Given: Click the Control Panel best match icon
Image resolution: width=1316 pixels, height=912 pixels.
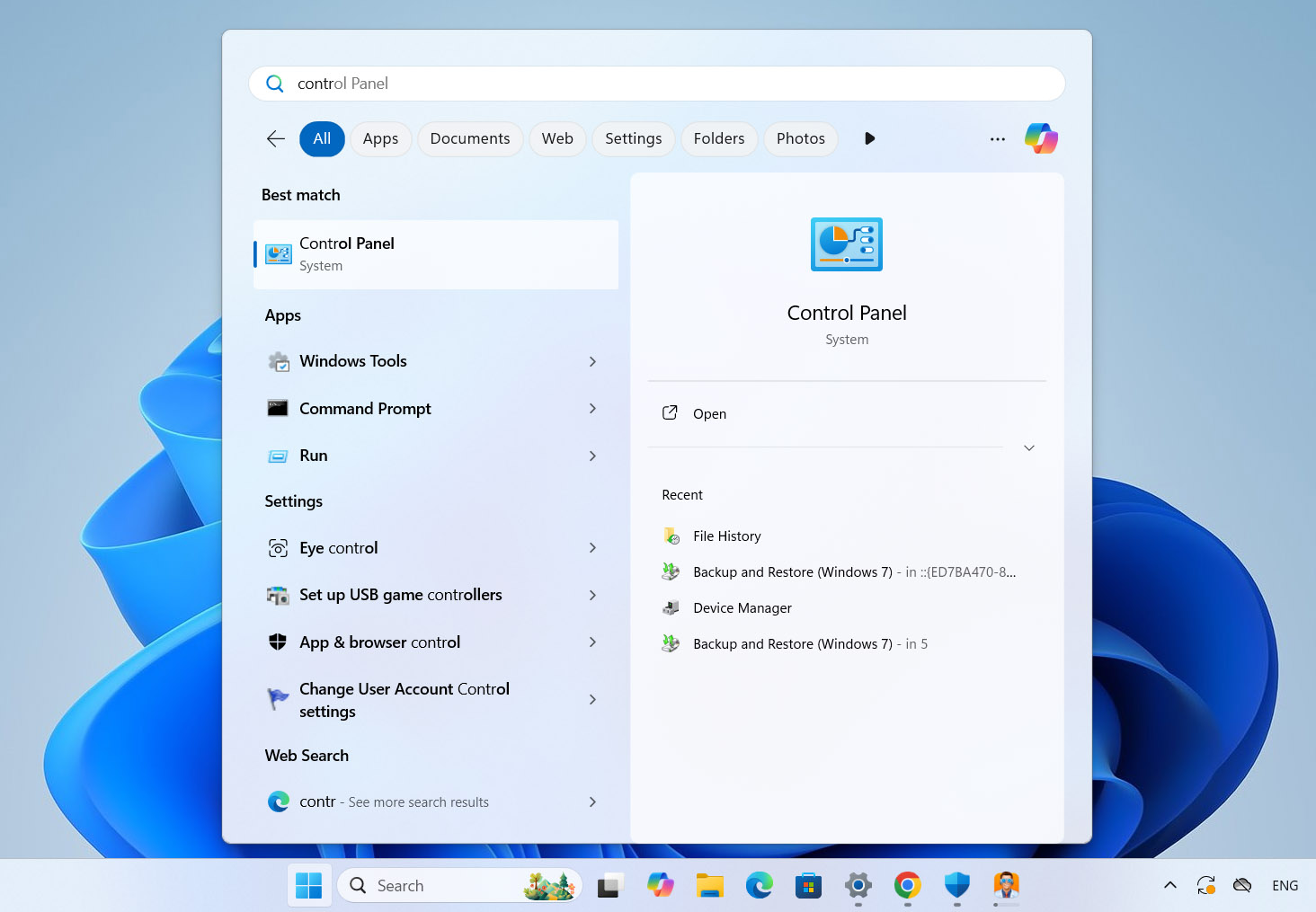Looking at the screenshot, I should pos(279,254).
